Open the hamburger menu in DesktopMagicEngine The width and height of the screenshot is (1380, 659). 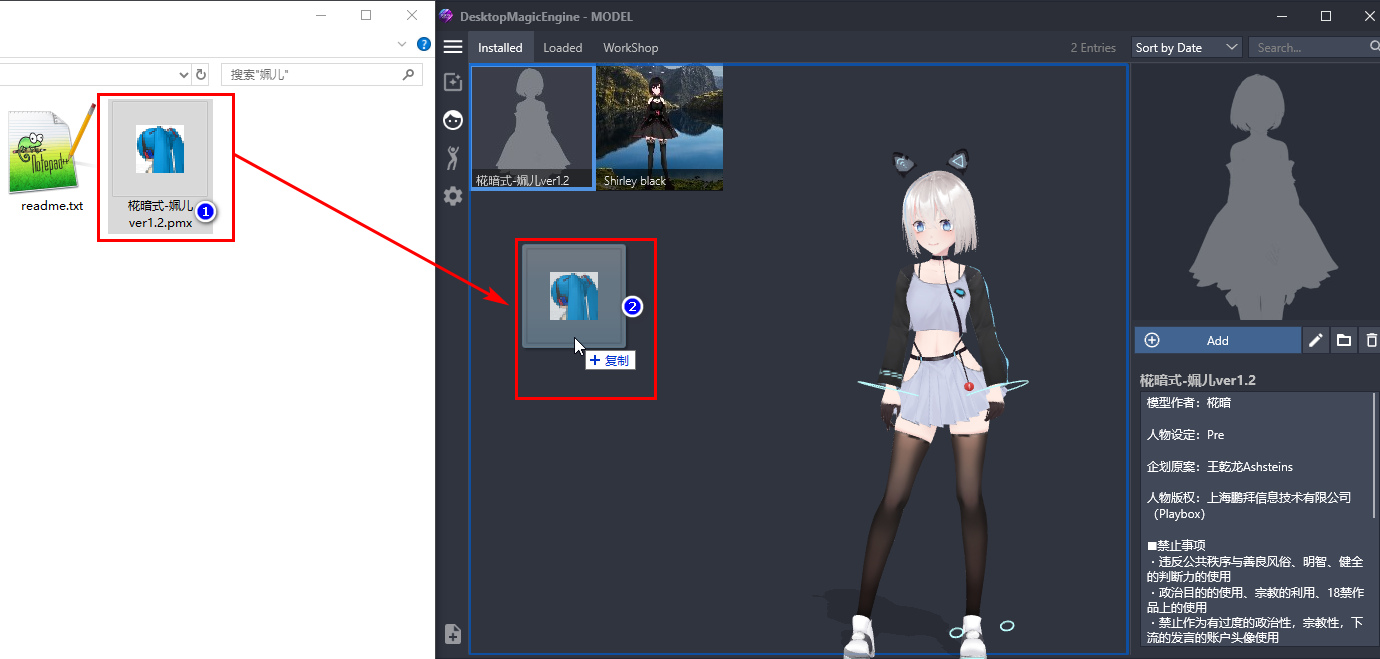pos(453,47)
